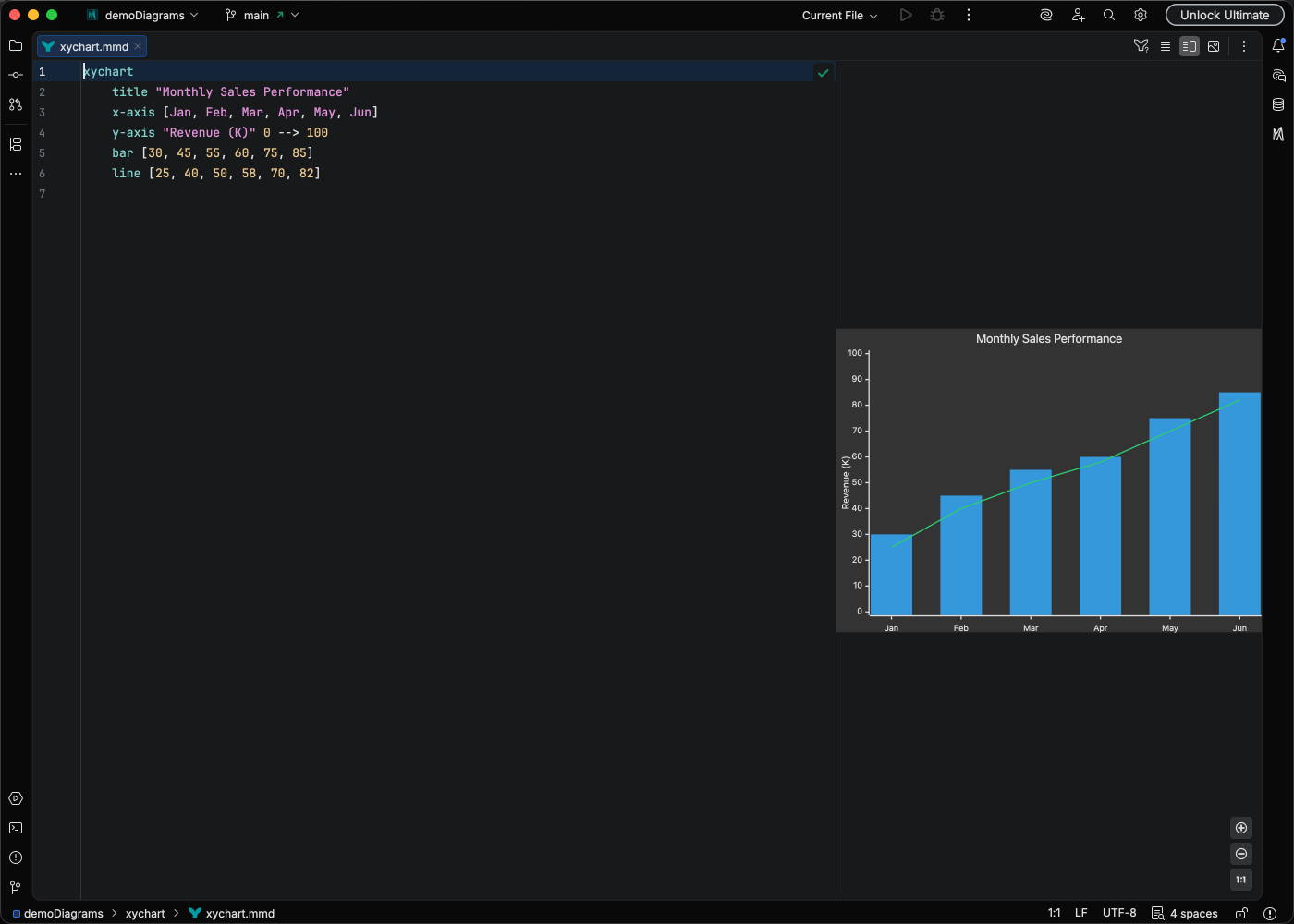Click the UTF-8 encoding in status bar
This screenshot has width=1294, height=924.
(x=1118, y=913)
